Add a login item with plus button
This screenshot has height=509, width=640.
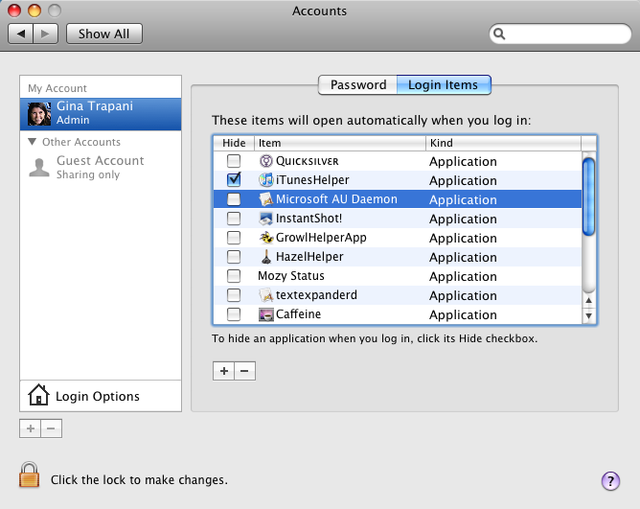click(224, 371)
